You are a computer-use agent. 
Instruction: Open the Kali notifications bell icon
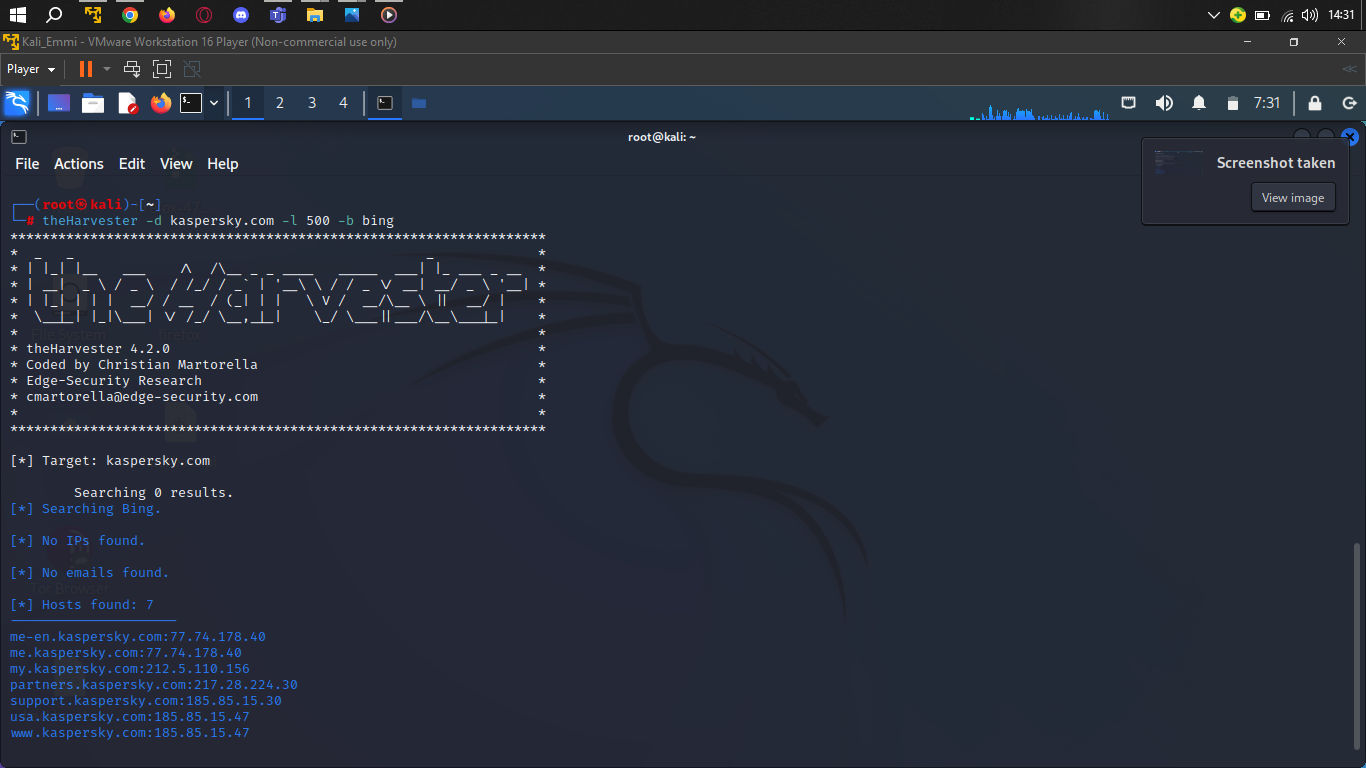tap(1198, 103)
